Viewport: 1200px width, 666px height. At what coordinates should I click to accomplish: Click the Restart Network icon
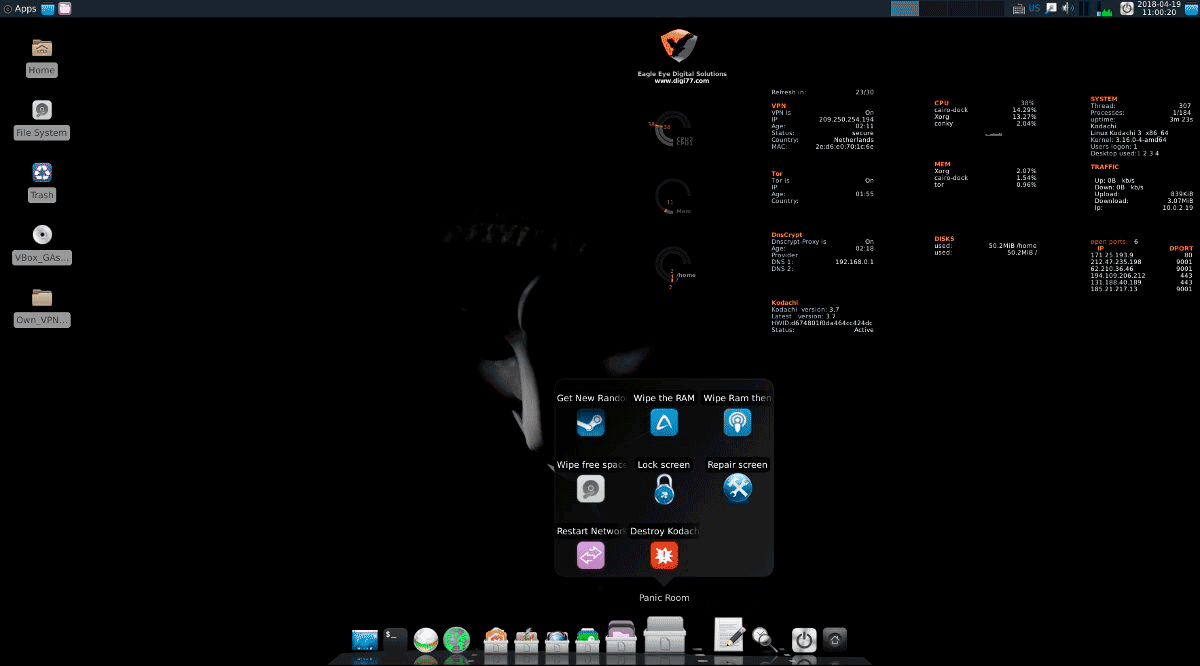(591, 555)
